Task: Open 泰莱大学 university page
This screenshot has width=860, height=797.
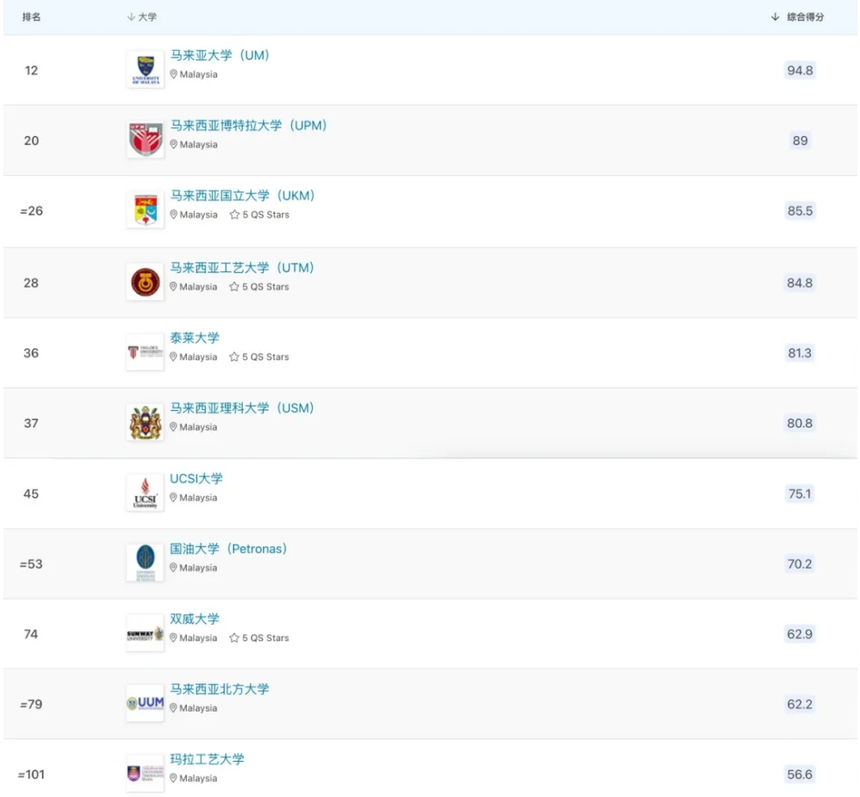Action: (195, 338)
